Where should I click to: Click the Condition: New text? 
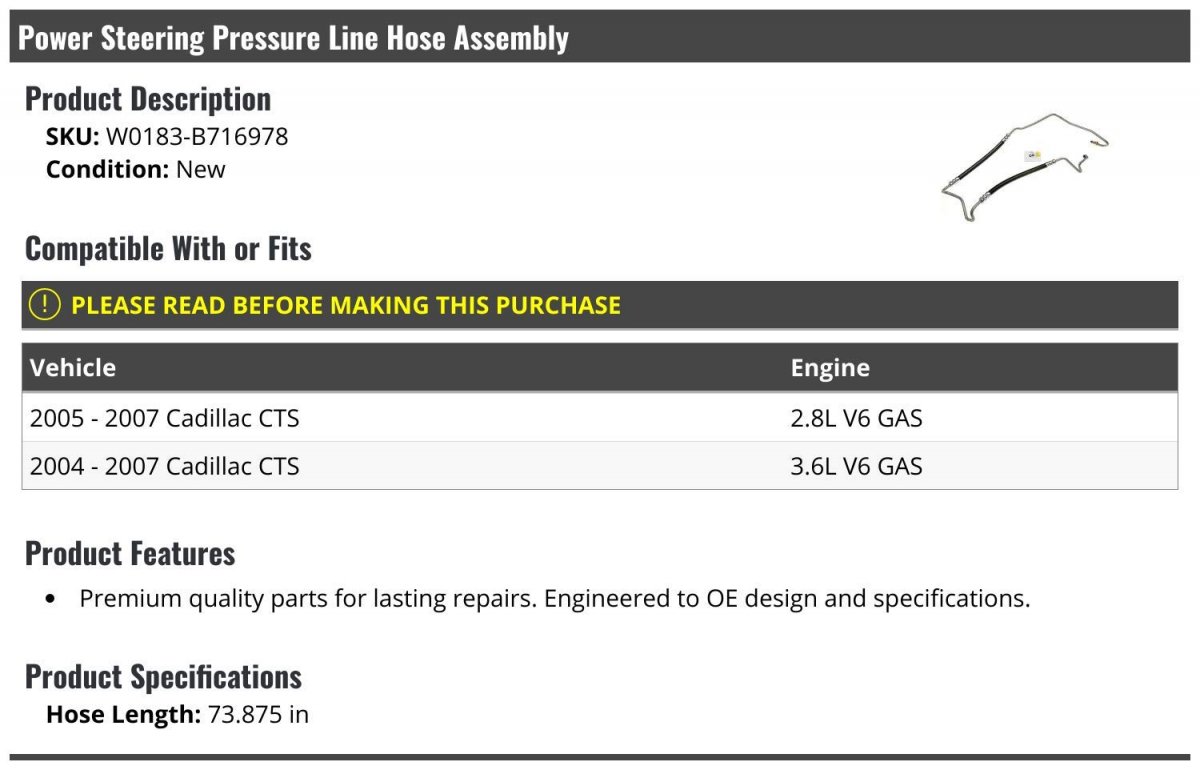click(x=136, y=169)
